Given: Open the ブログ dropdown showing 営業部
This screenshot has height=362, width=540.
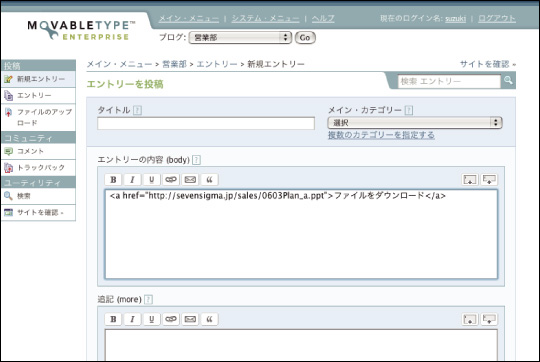Looking at the screenshot, I should (x=240, y=38).
